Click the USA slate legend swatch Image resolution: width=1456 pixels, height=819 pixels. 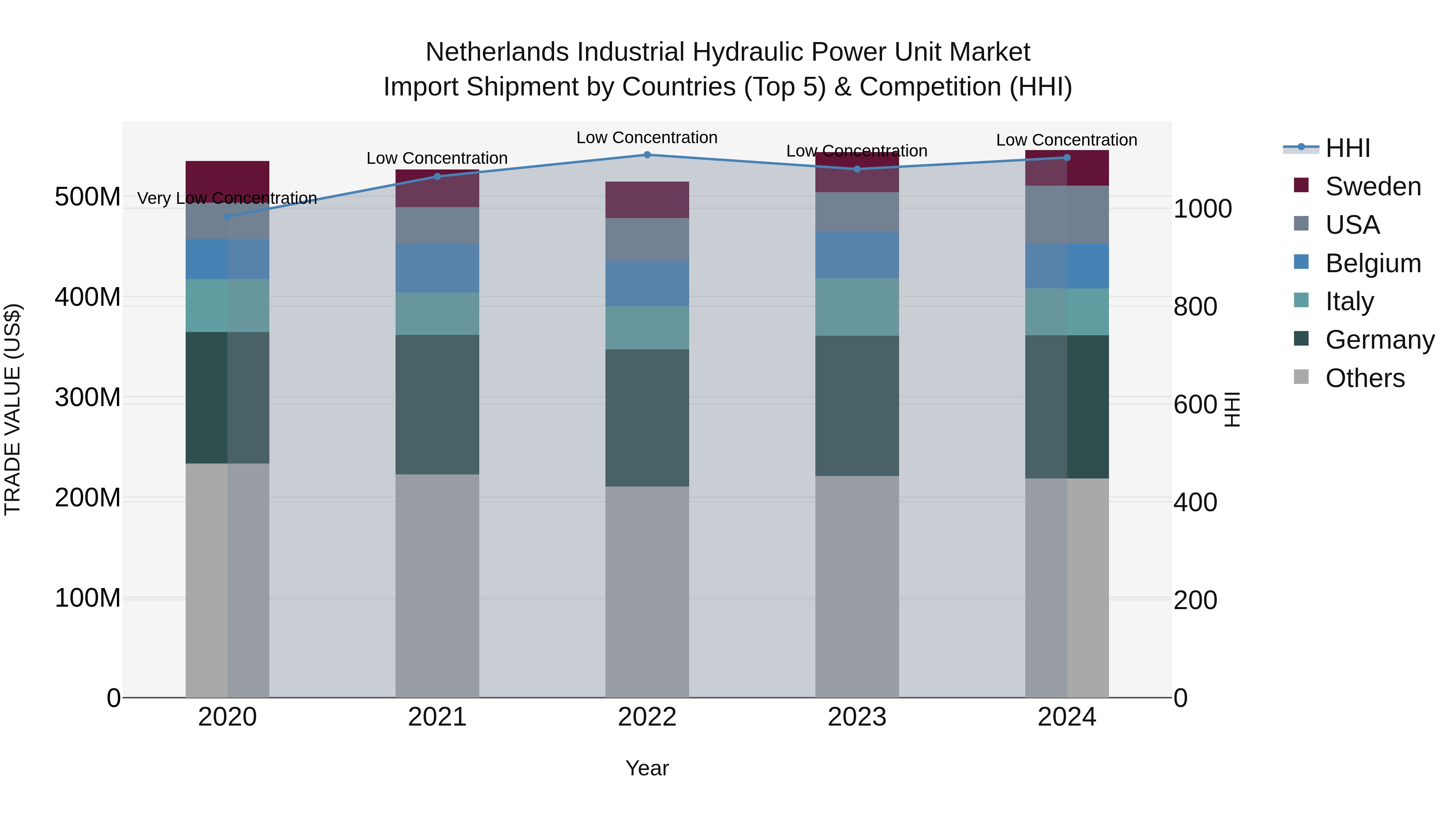(x=1301, y=223)
